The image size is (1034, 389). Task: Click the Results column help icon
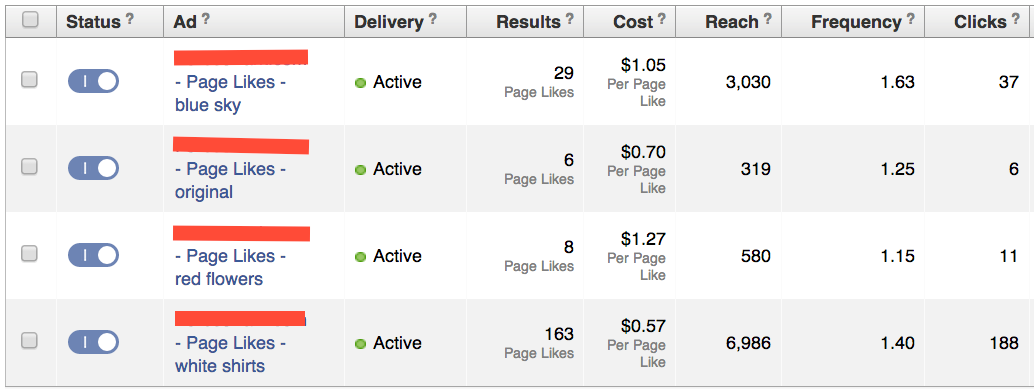coord(570,19)
